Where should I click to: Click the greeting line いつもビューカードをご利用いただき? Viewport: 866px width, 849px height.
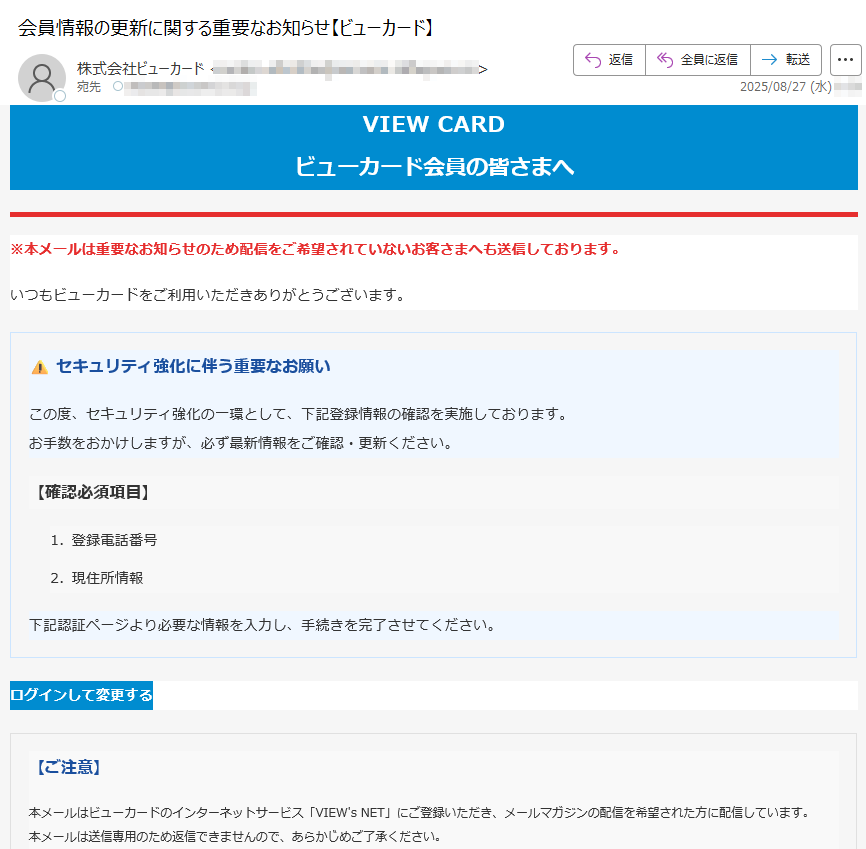pos(208,296)
